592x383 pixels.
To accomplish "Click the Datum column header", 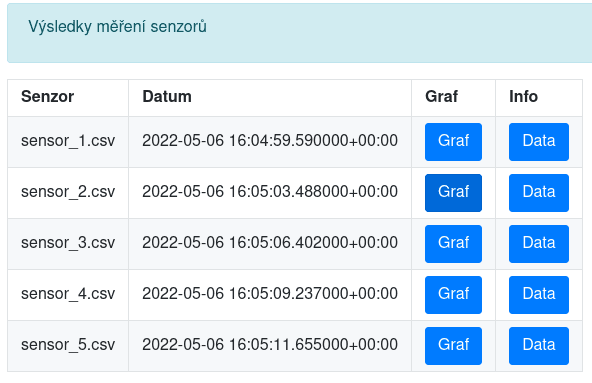I will (270, 97).
